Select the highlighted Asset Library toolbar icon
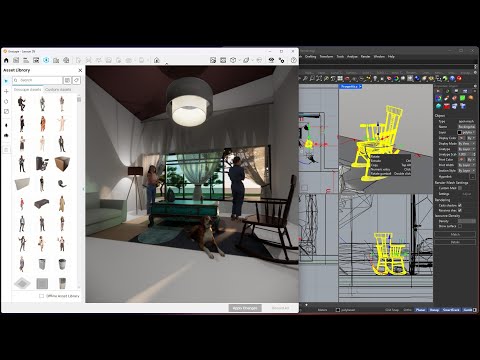The width and height of the screenshot is (480, 360). point(46,60)
